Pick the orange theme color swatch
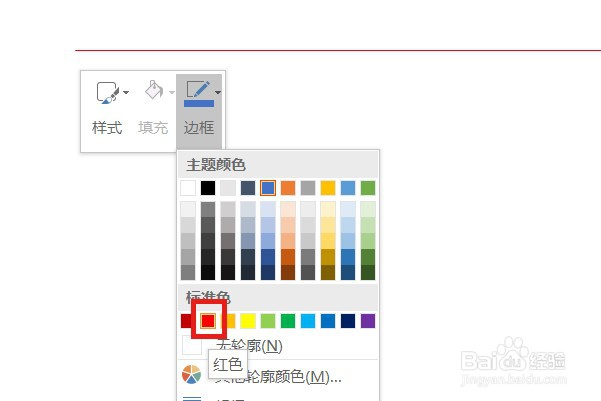 288,188
